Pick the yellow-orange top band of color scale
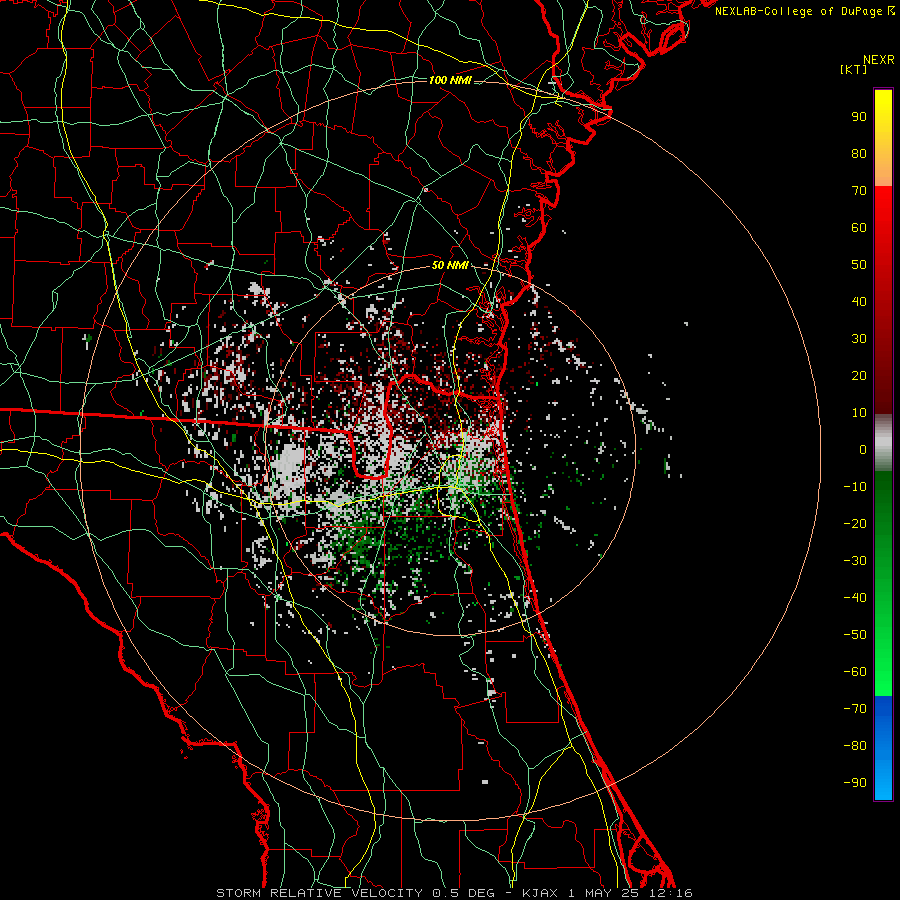 coord(883,138)
